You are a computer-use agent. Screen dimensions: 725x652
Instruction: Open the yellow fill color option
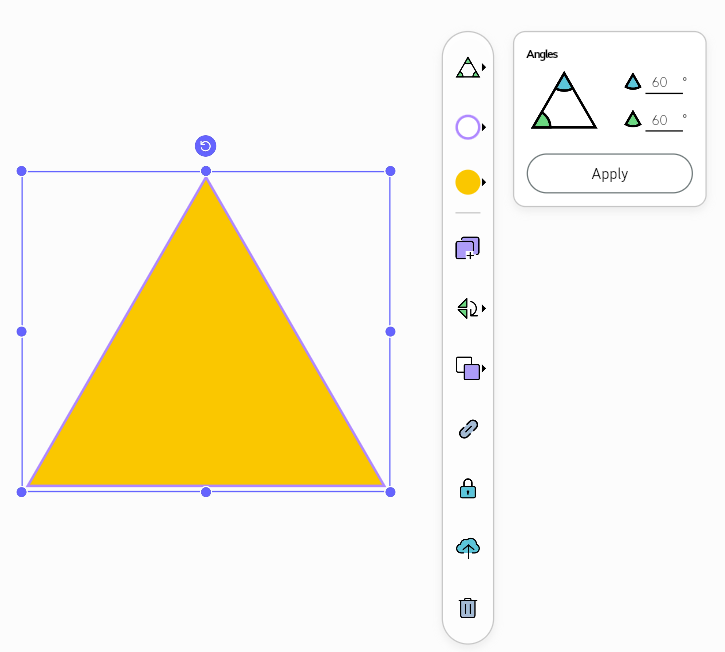tap(467, 182)
